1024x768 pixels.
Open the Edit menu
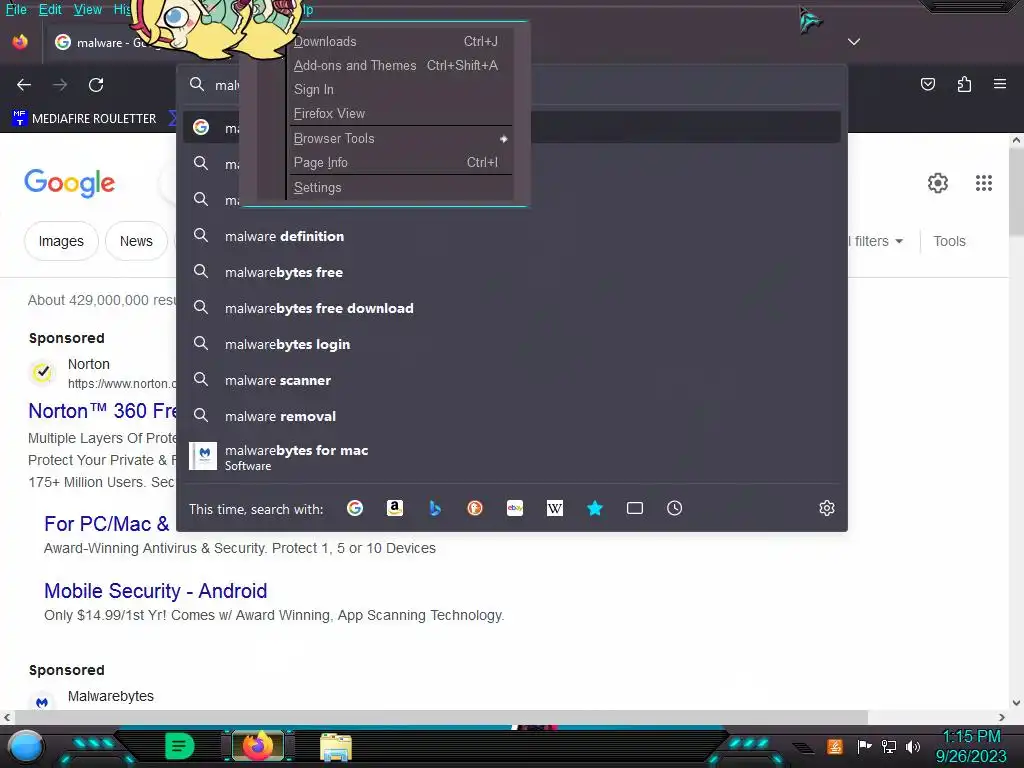50,9
